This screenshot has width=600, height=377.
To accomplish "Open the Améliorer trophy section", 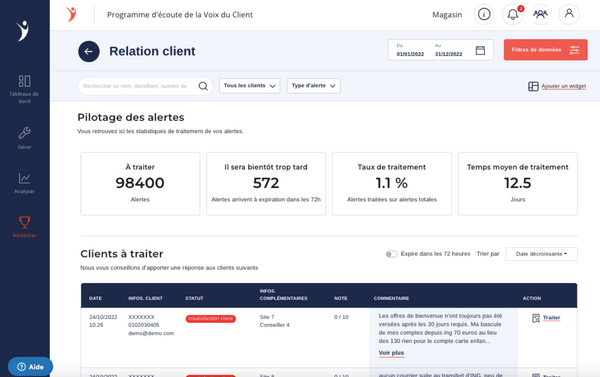I will (x=24, y=227).
